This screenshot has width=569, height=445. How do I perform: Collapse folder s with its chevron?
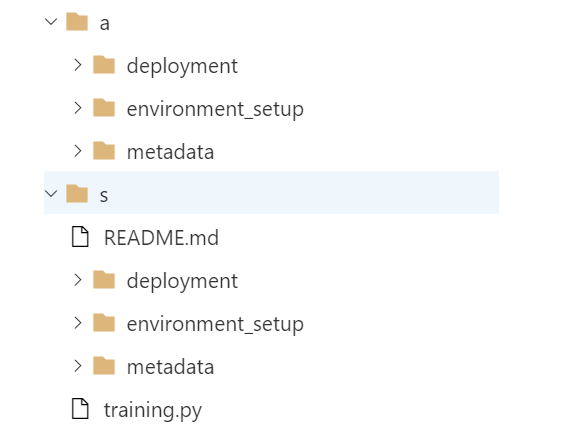51,193
